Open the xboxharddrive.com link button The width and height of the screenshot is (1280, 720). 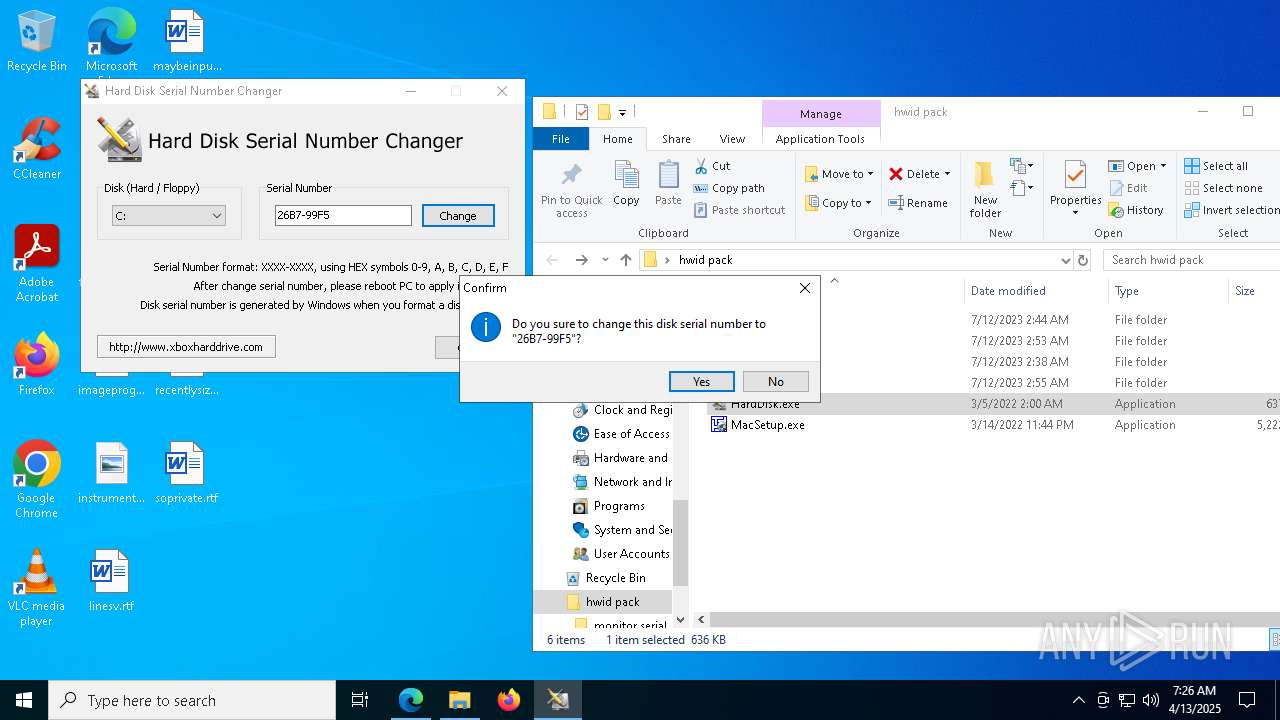coord(186,347)
